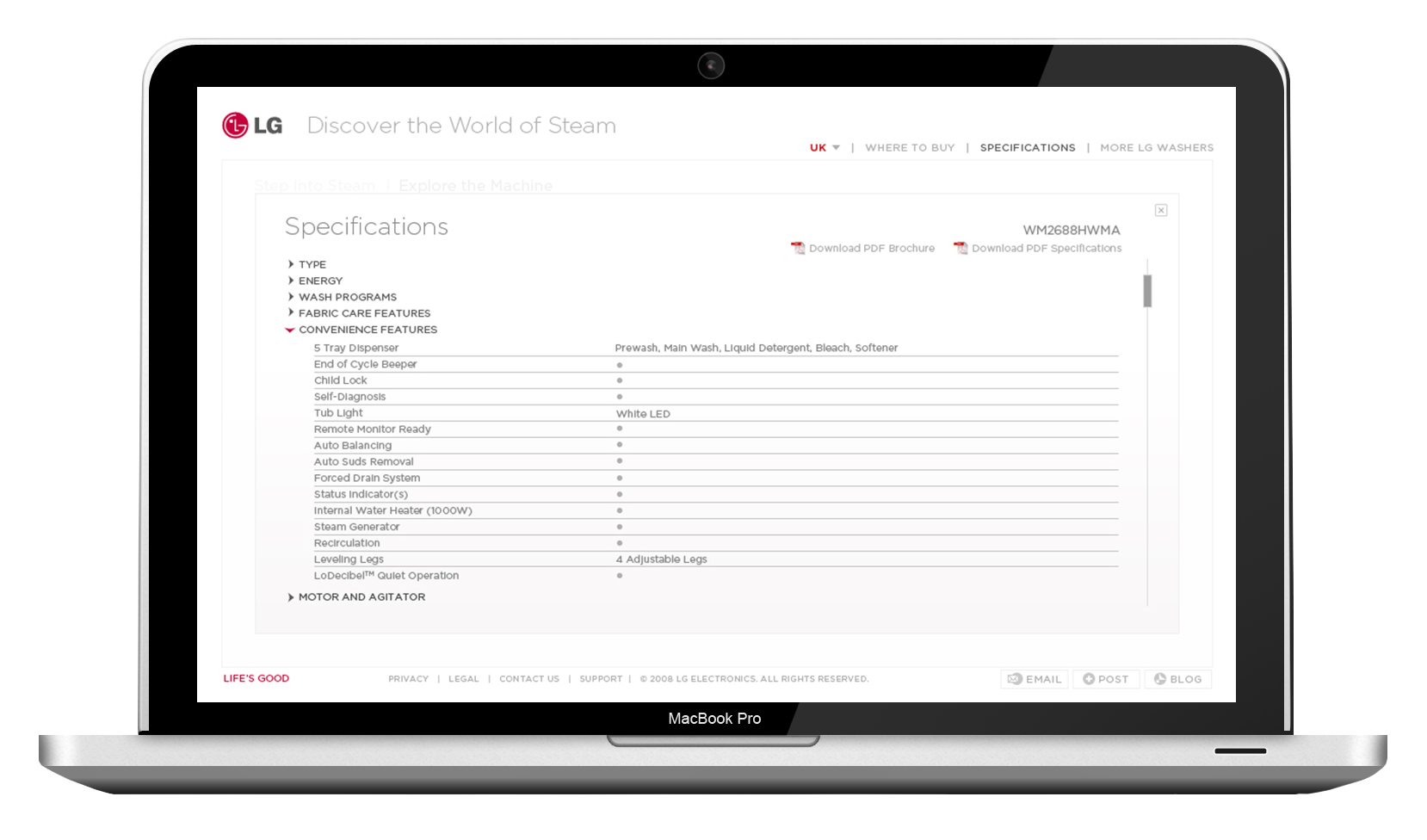Click the Child Lock row label
The height and width of the screenshot is (840, 1427).
tap(340, 380)
